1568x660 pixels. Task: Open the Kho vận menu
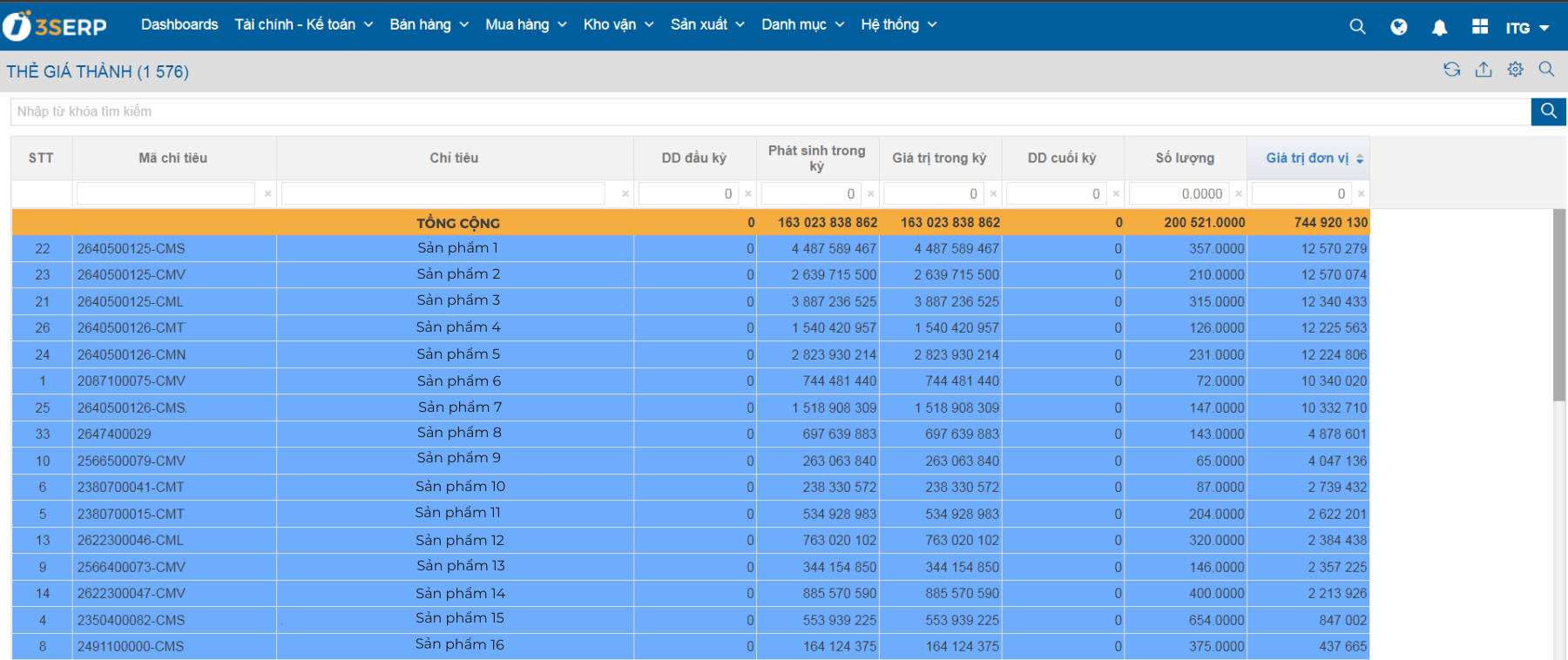[618, 25]
